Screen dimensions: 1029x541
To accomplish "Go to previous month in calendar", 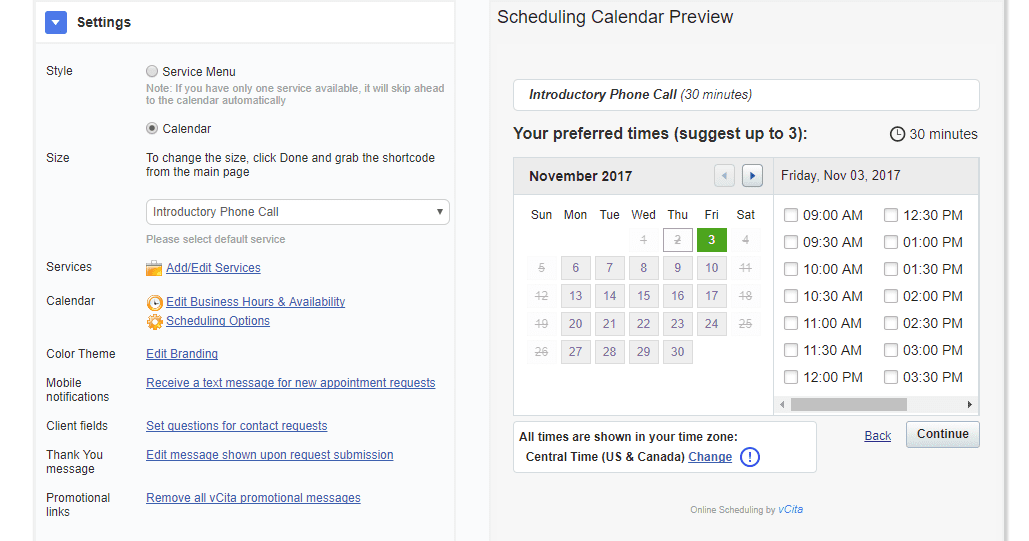I will pyautogui.click(x=724, y=176).
